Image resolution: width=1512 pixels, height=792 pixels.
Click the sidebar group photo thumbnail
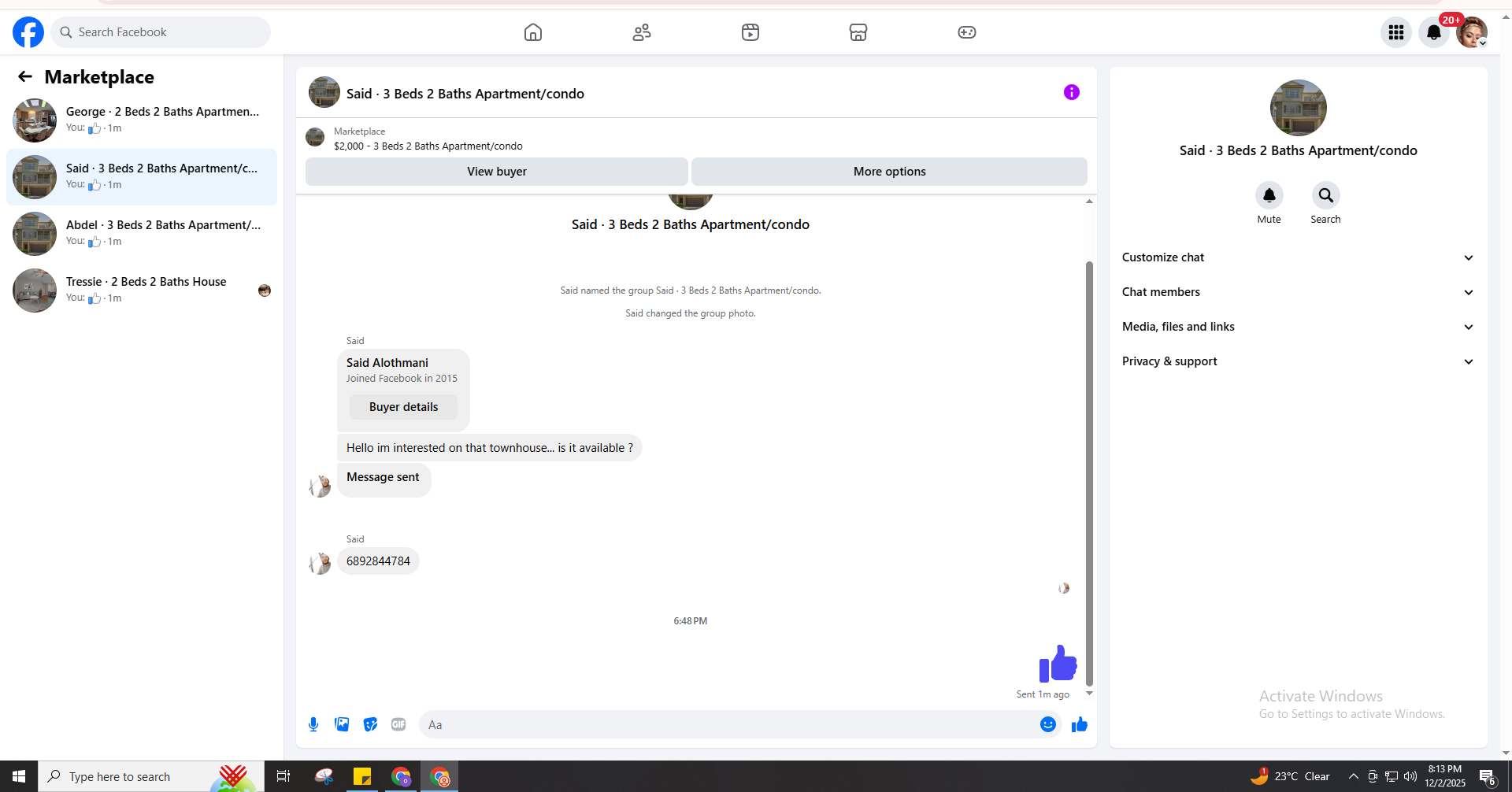pos(1298,108)
